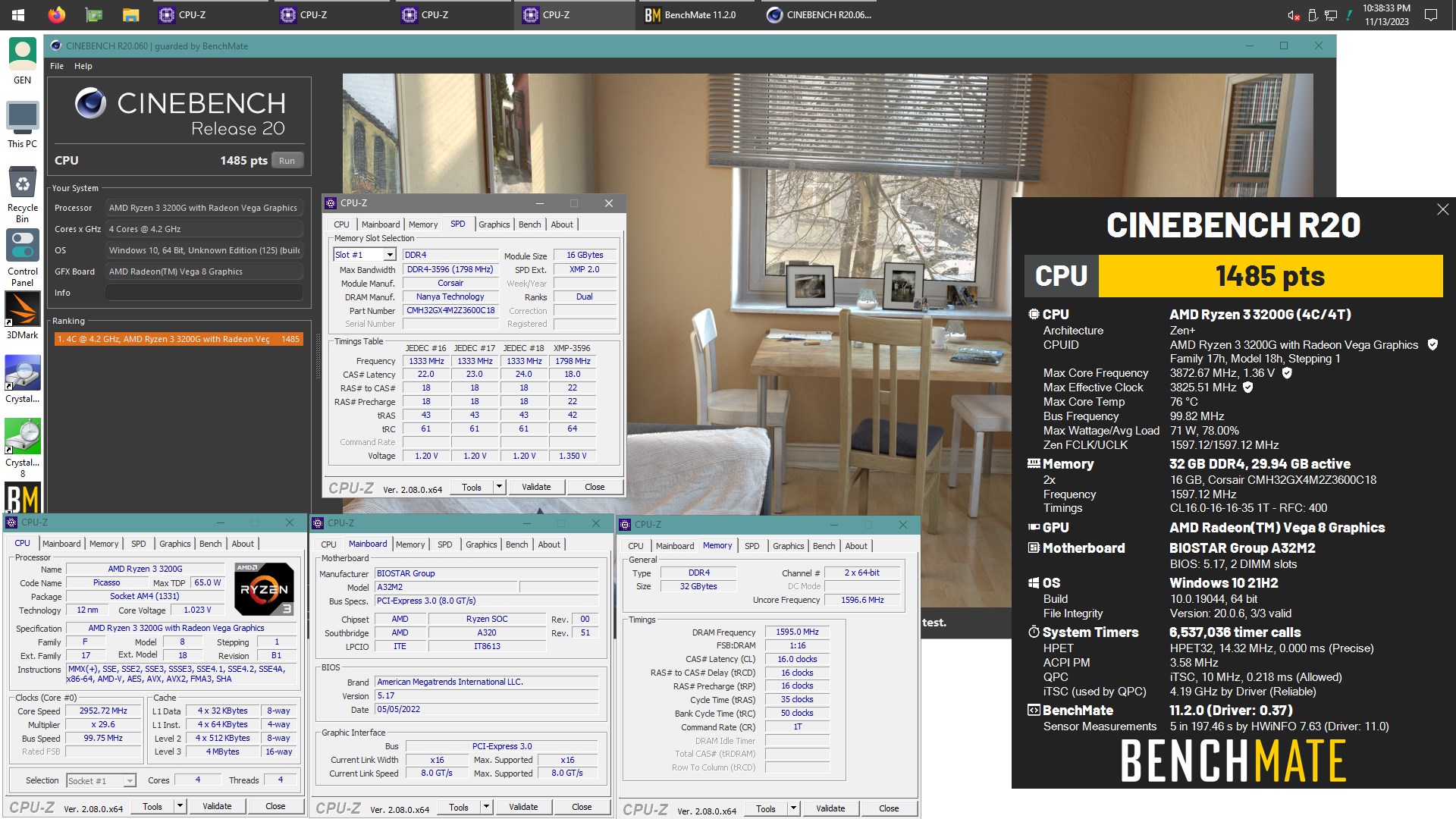
Task: Click the 1485 pts yellow score bar
Action: point(1270,276)
